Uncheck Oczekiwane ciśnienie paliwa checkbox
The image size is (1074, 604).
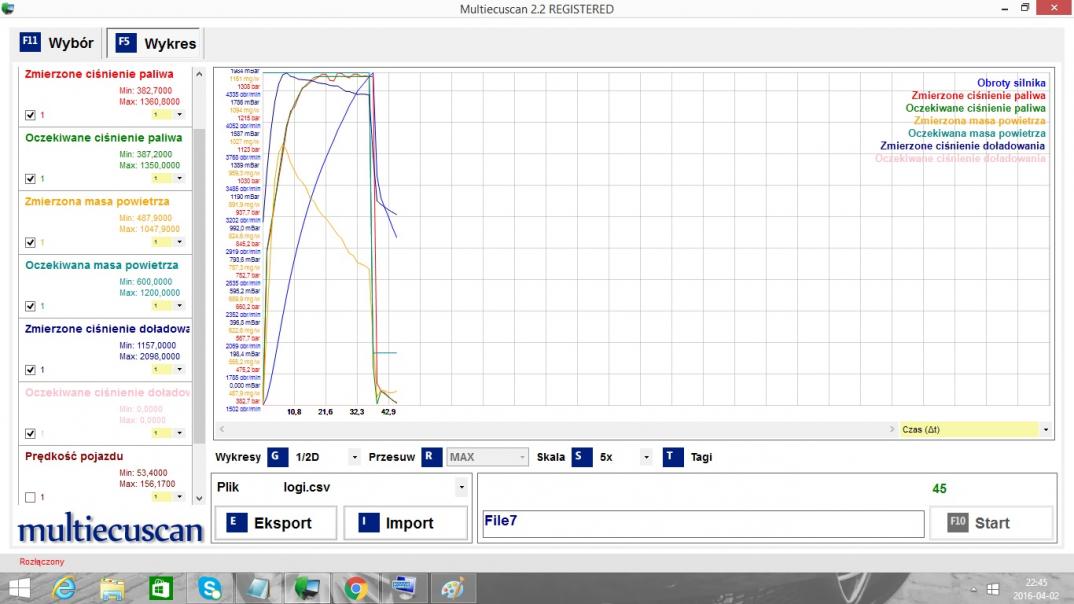30,179
